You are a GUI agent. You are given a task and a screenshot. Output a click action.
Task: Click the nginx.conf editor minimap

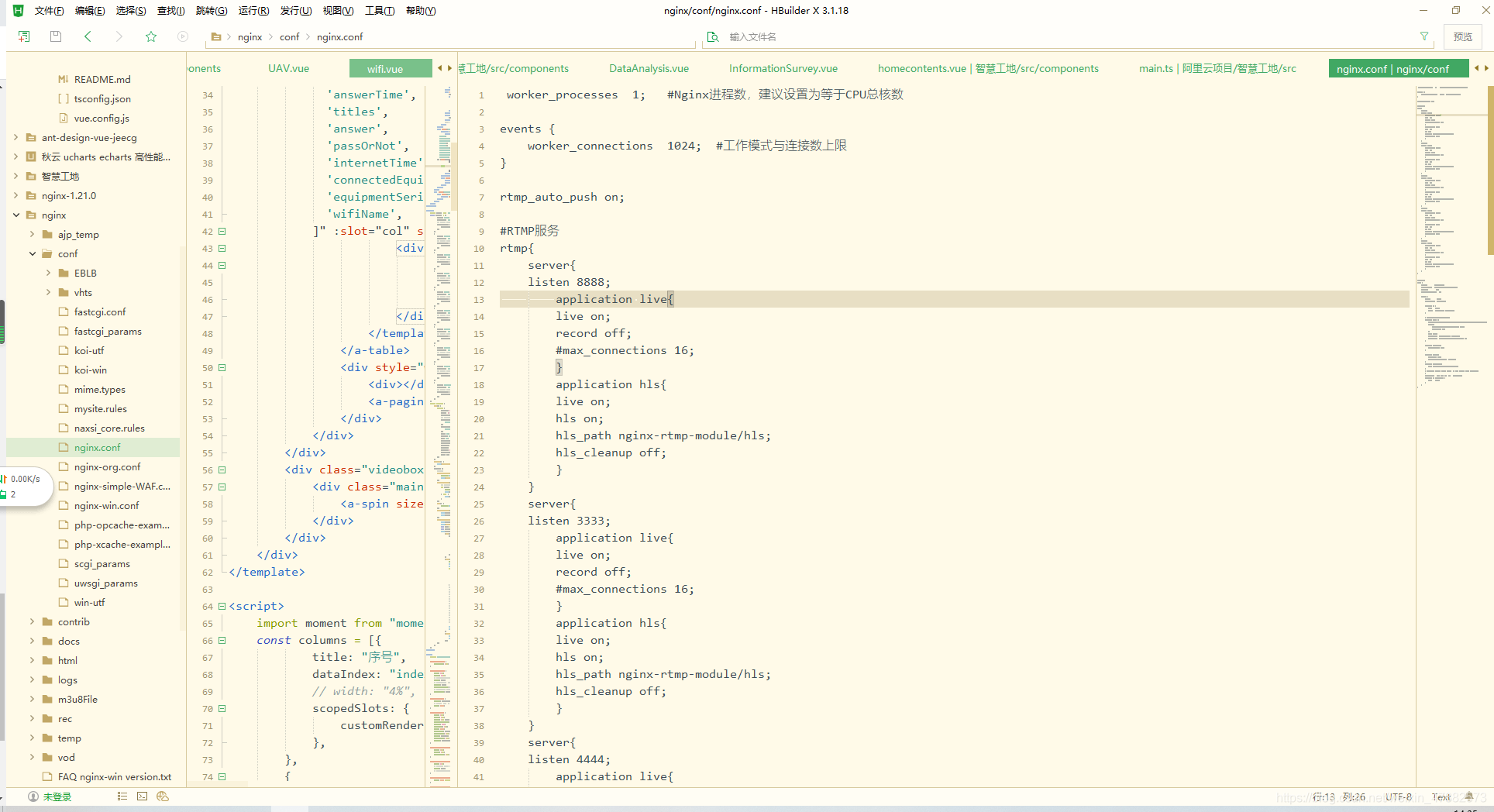pos(1451,236)
